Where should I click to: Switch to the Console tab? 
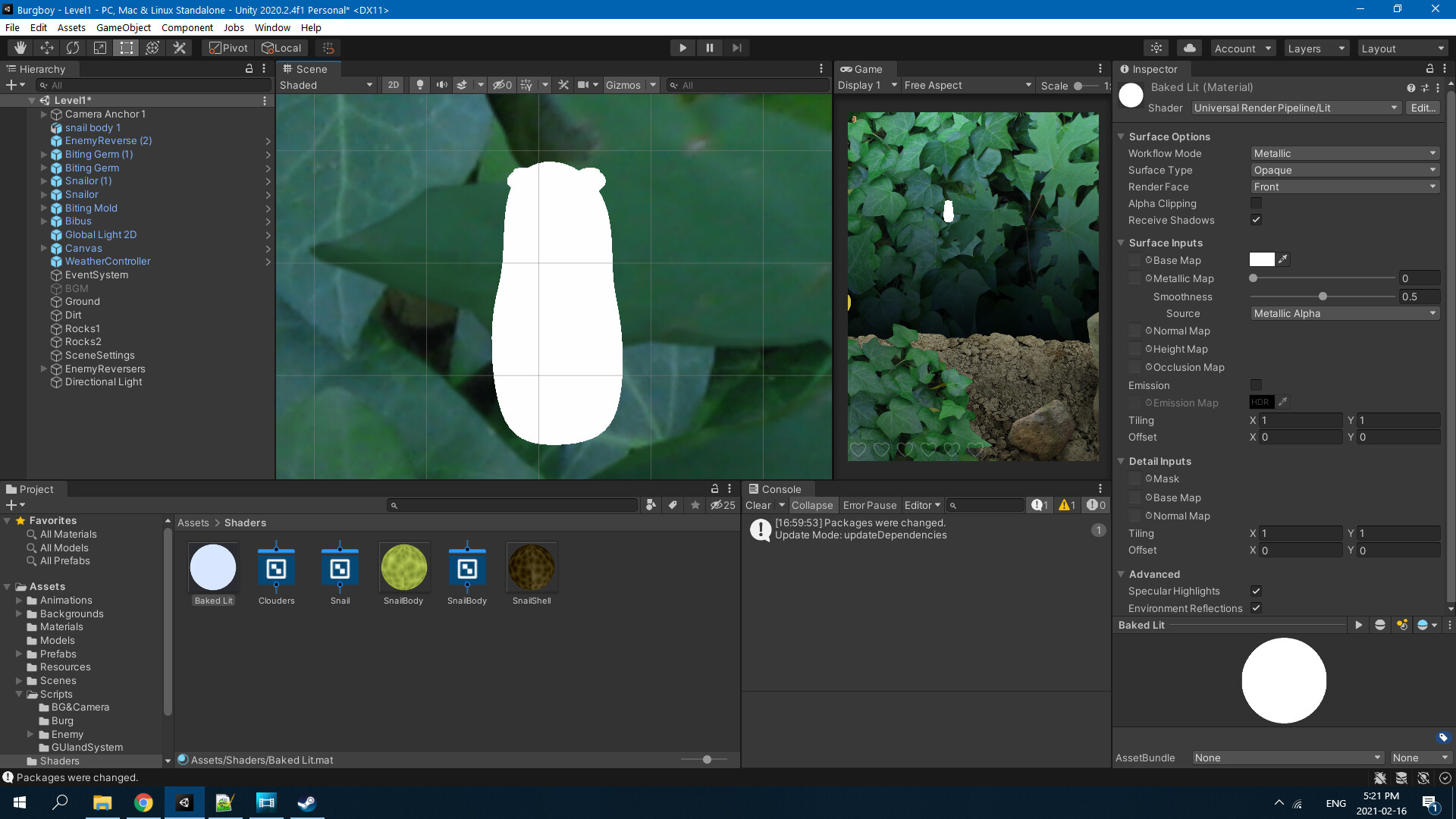click(x=778, y=489)
